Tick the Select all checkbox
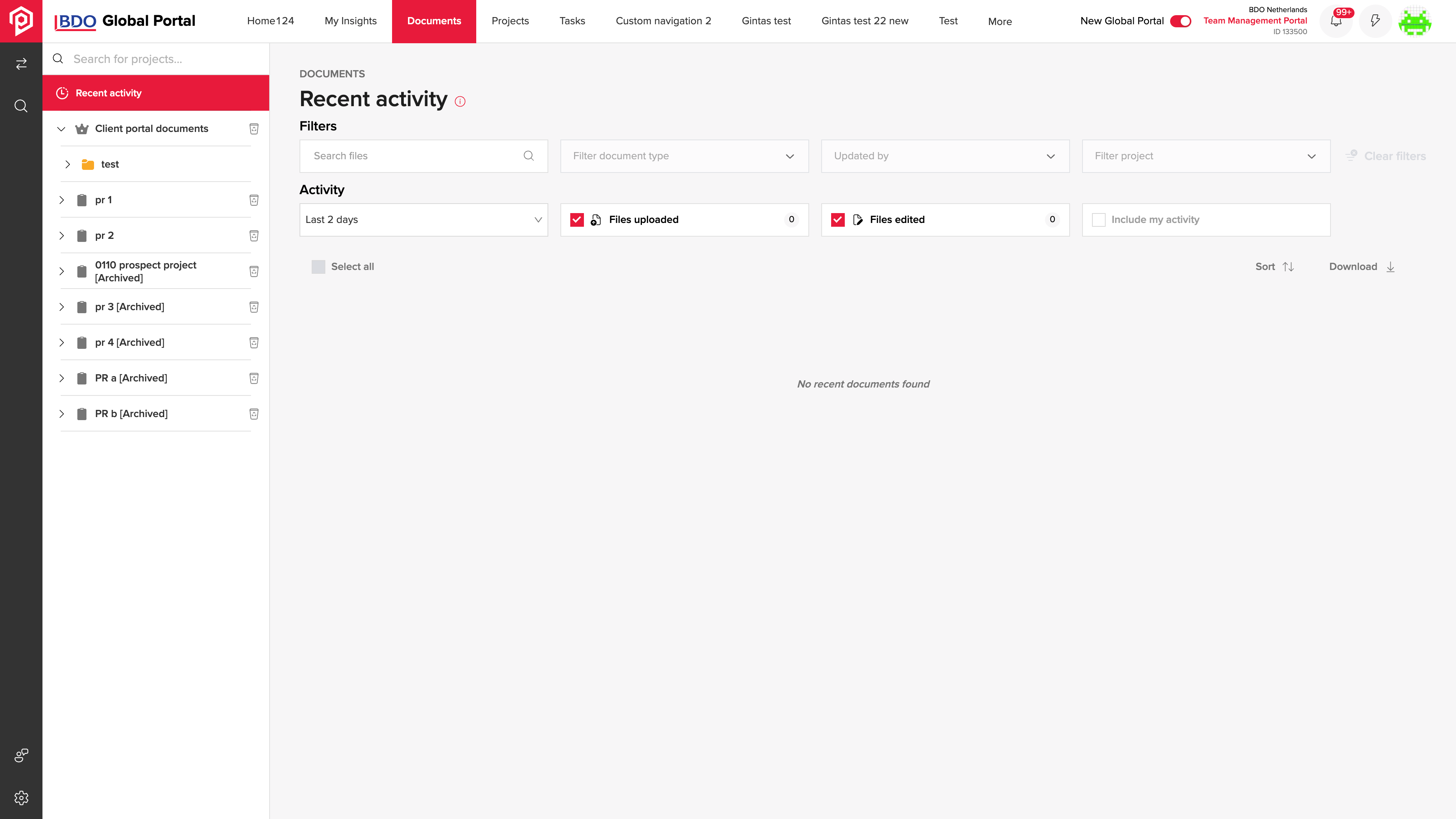This screenshot has height=819, width=1456. click(x=318, y=267)
